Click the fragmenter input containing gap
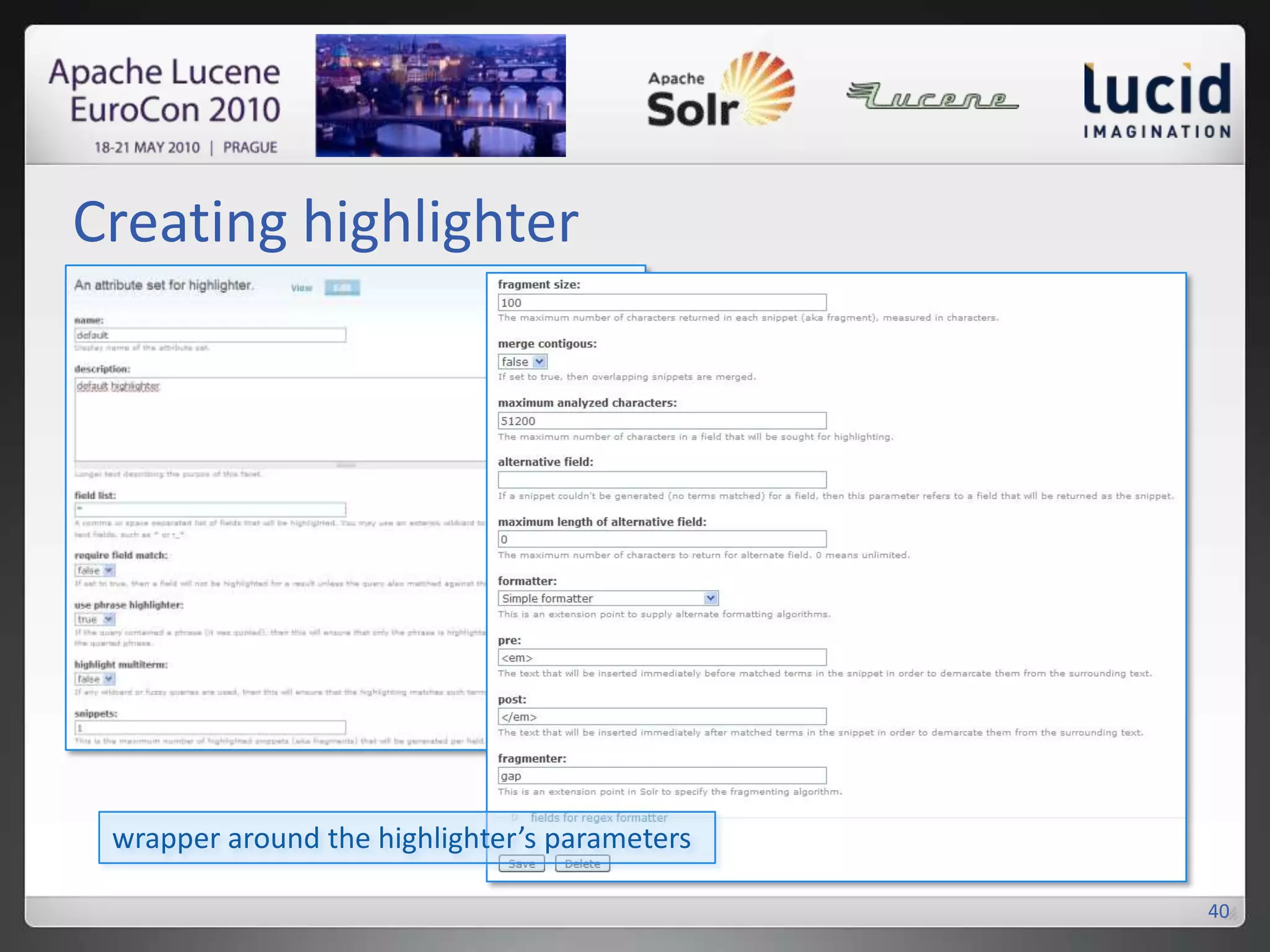Image resolution: width=1270 pixels, height=952 pixels. [x=662, y=776]
